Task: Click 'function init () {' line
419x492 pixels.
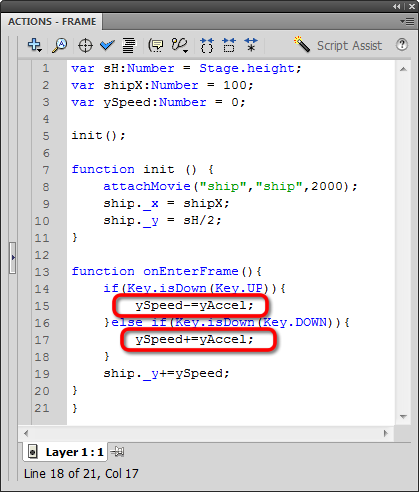Action: pyautogui.click(x=143, y=169)
